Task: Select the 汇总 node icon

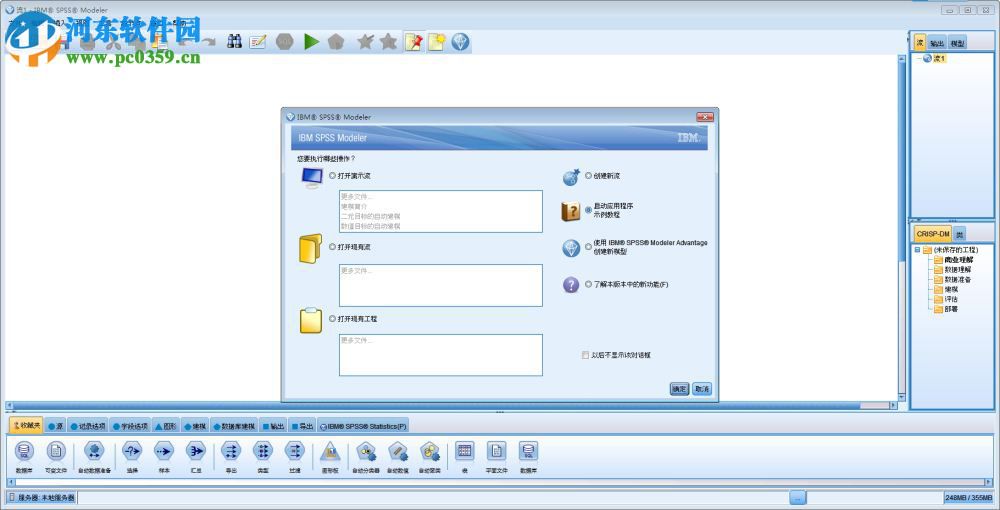Action: (x=196, y=456)
